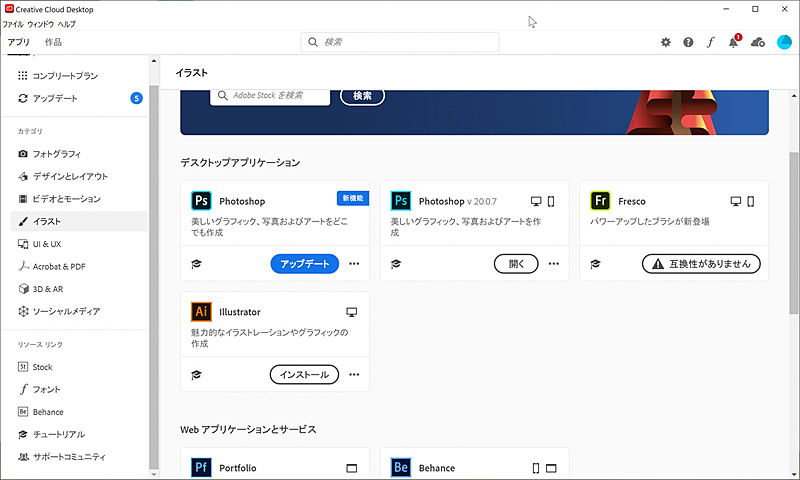800x480 pixels.
Task: Click the Illustrator app icon
Action: pos(201,312)
